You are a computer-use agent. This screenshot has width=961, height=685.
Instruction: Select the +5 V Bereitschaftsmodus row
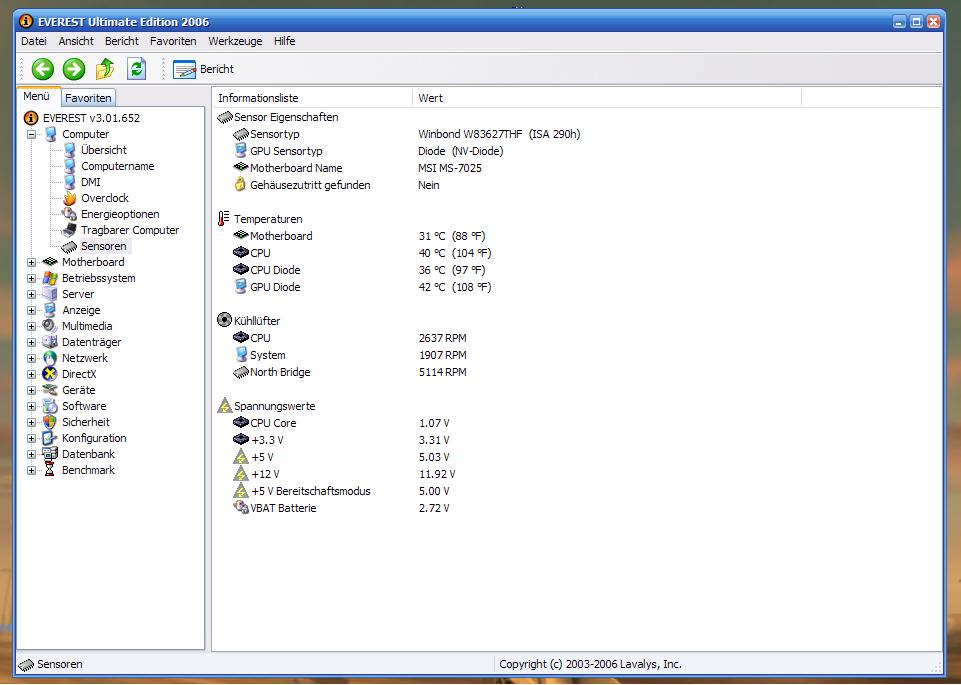tap(341, 491)
